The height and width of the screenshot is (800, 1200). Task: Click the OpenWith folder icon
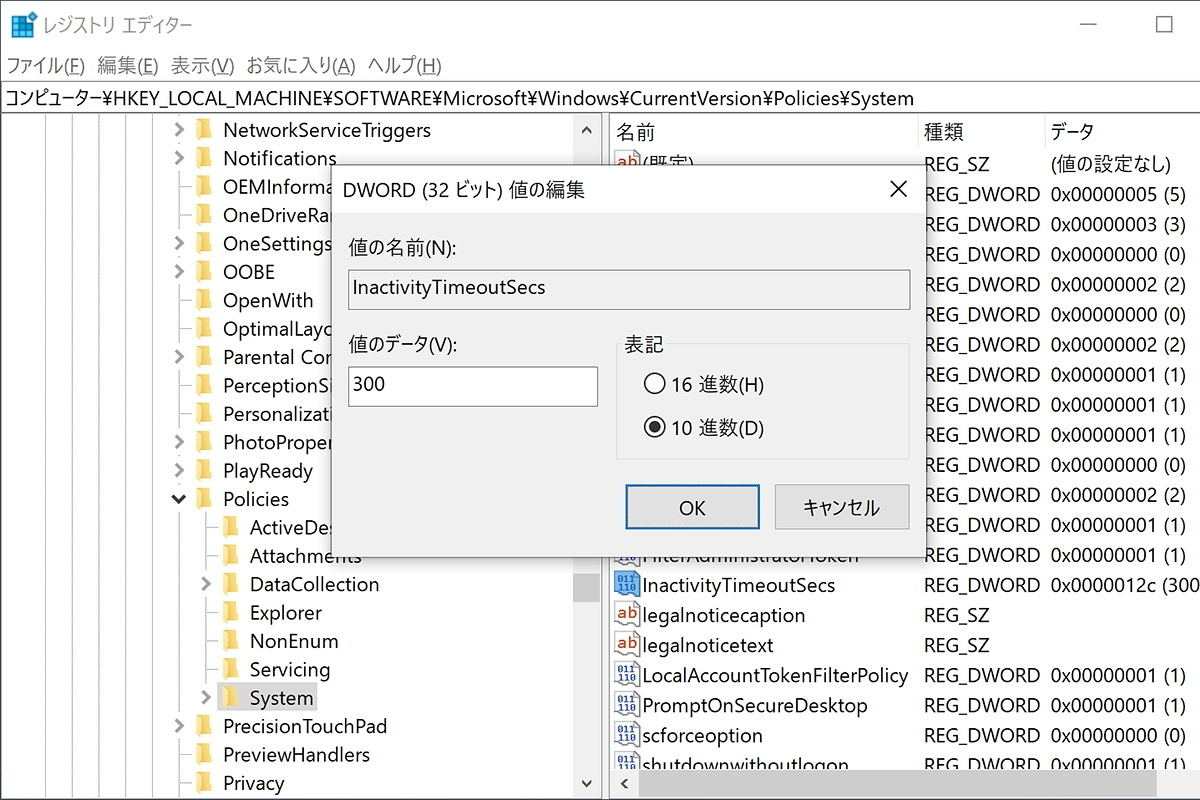pos(205,300)
